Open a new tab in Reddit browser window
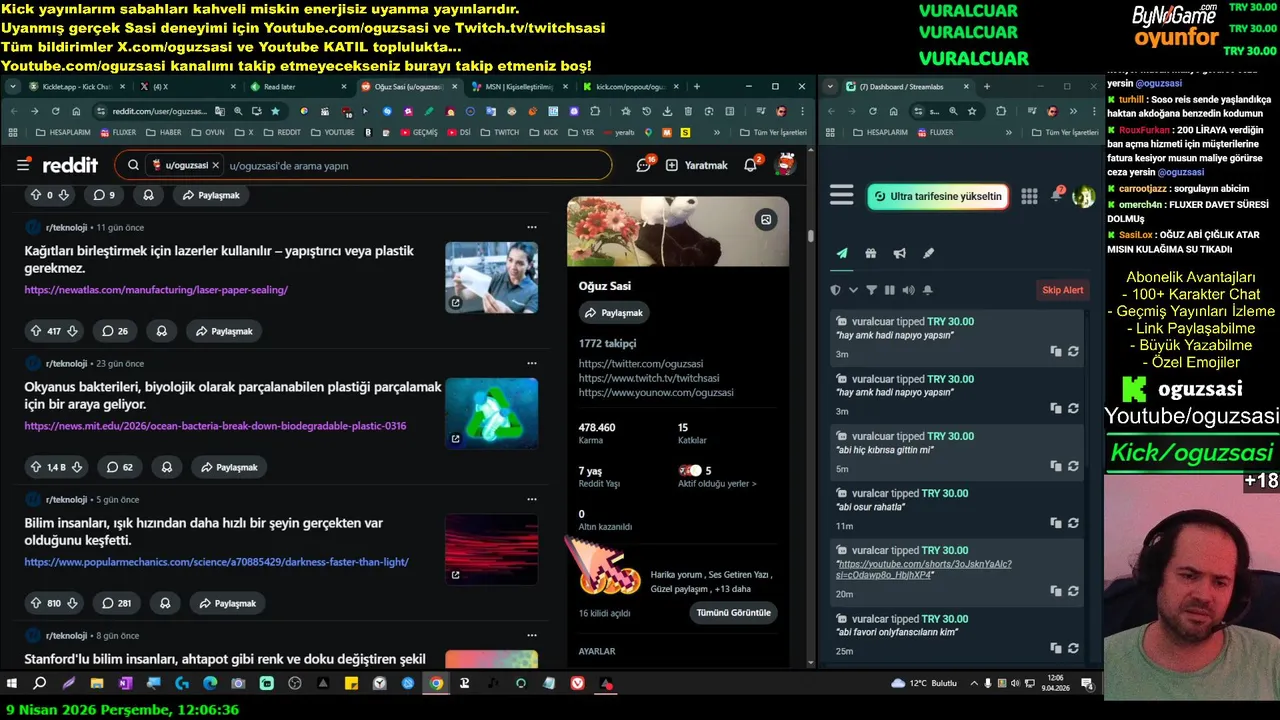This screenshot has width=1280, height=720. point(696,87)
